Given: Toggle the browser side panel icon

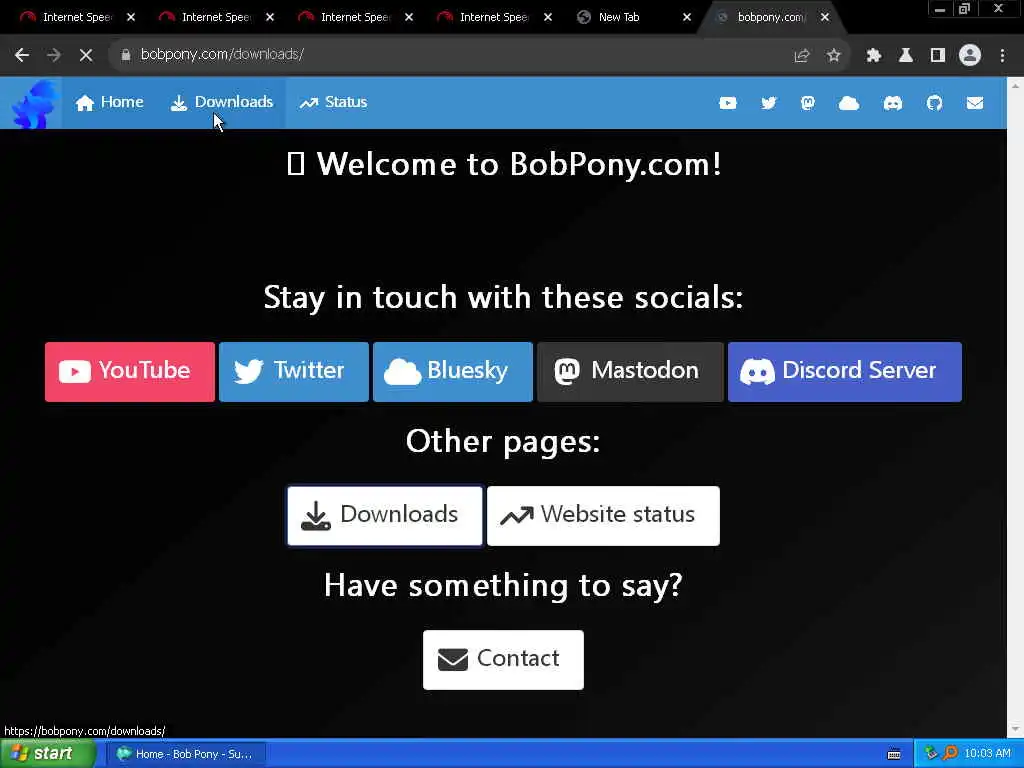Looking at the screenshot, I should (x=938, y=56).
